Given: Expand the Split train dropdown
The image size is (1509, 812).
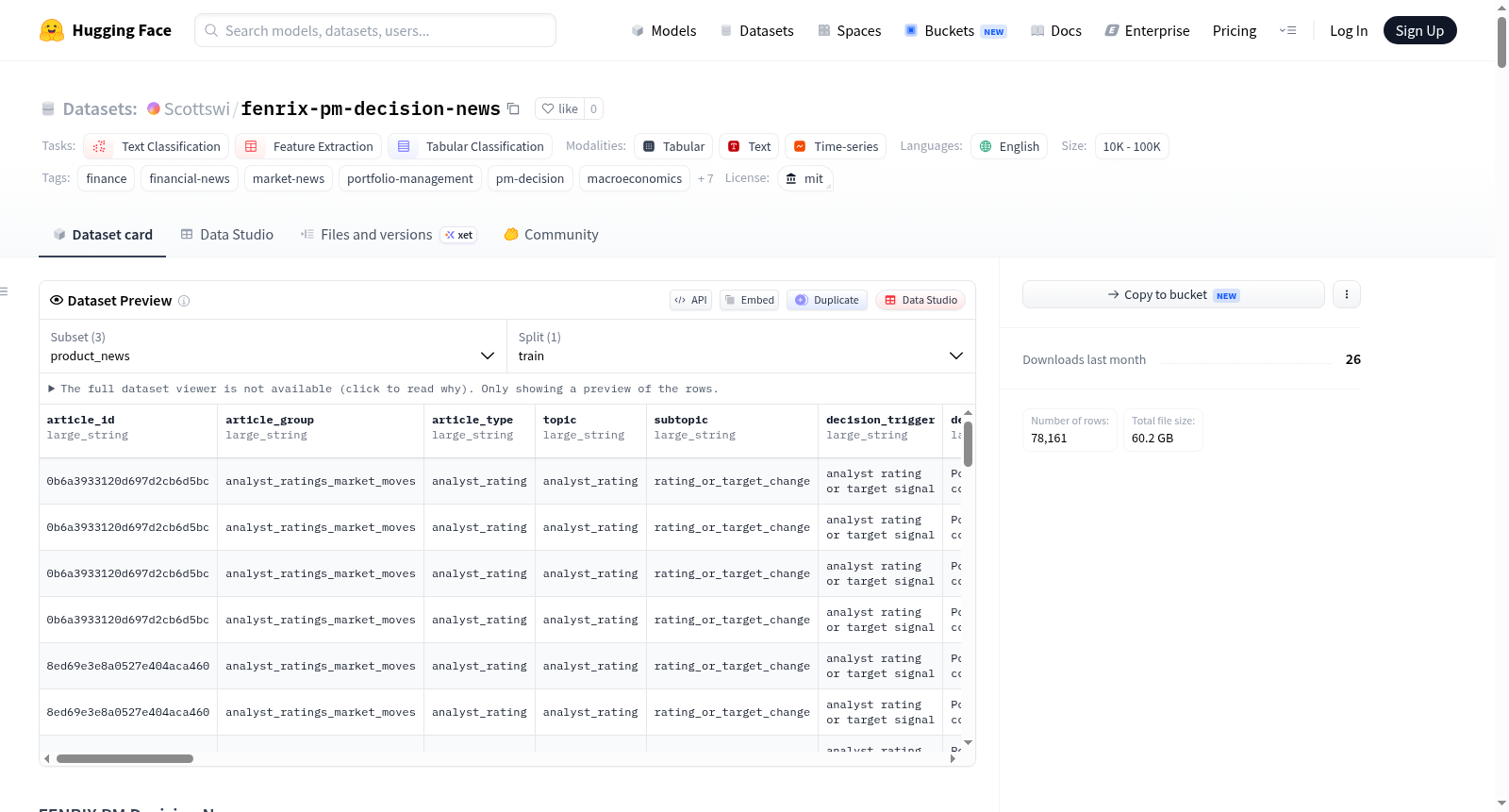Looking at the screenshot, I should click(740, 346).
